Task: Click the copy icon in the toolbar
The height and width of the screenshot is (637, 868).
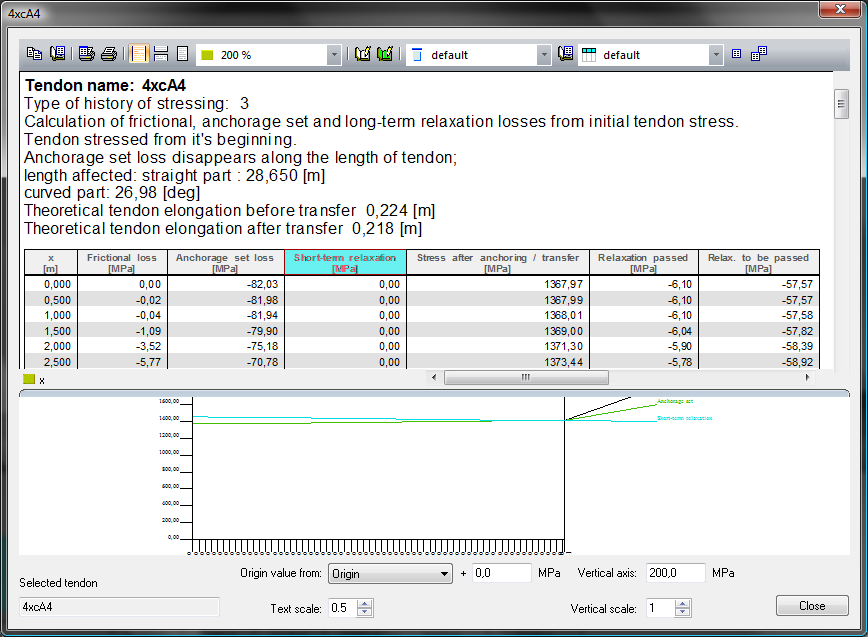Action: pyautogui.click(x=34, y=54)
